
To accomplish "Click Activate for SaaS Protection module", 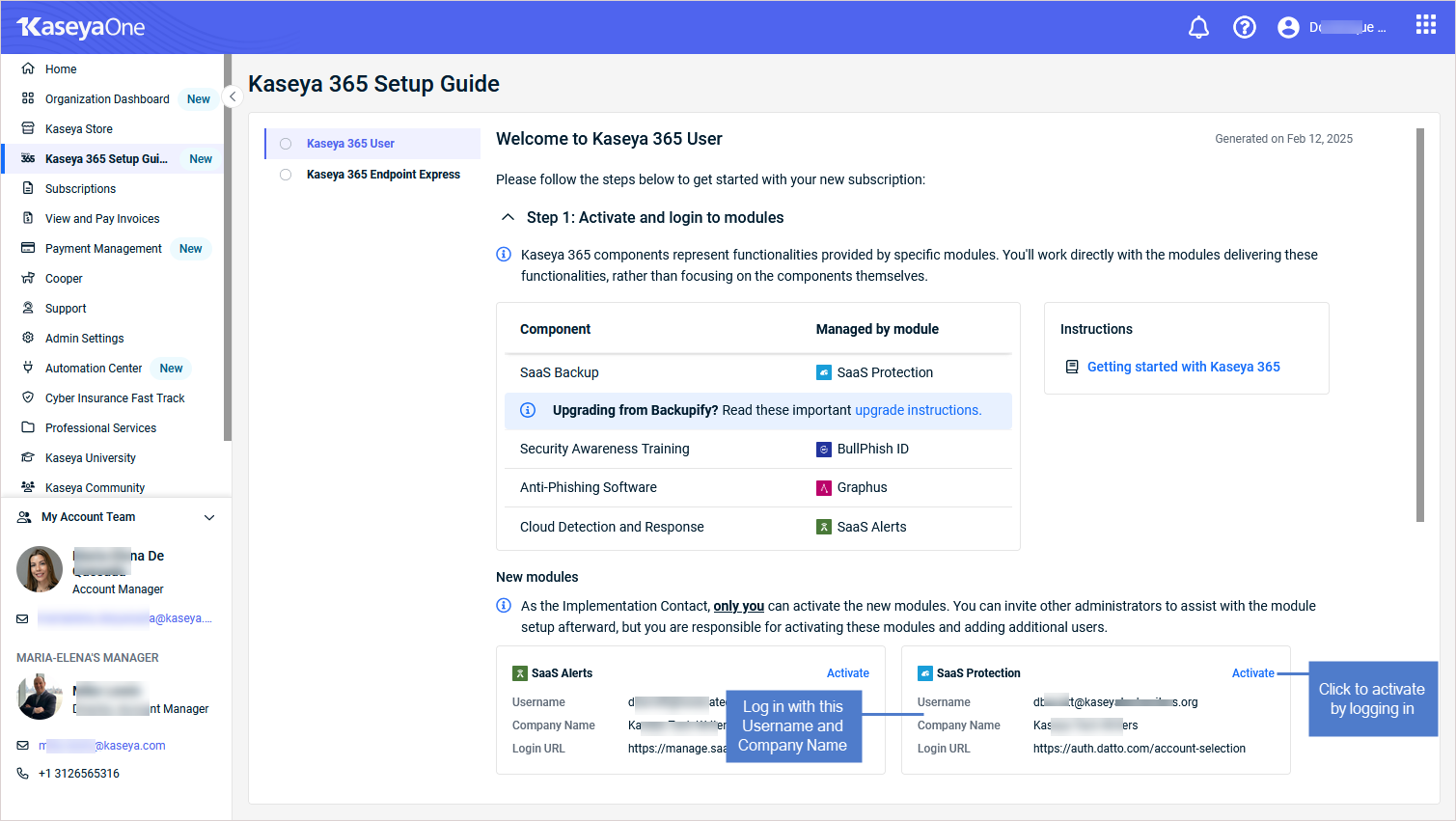I will [1252, 673].
